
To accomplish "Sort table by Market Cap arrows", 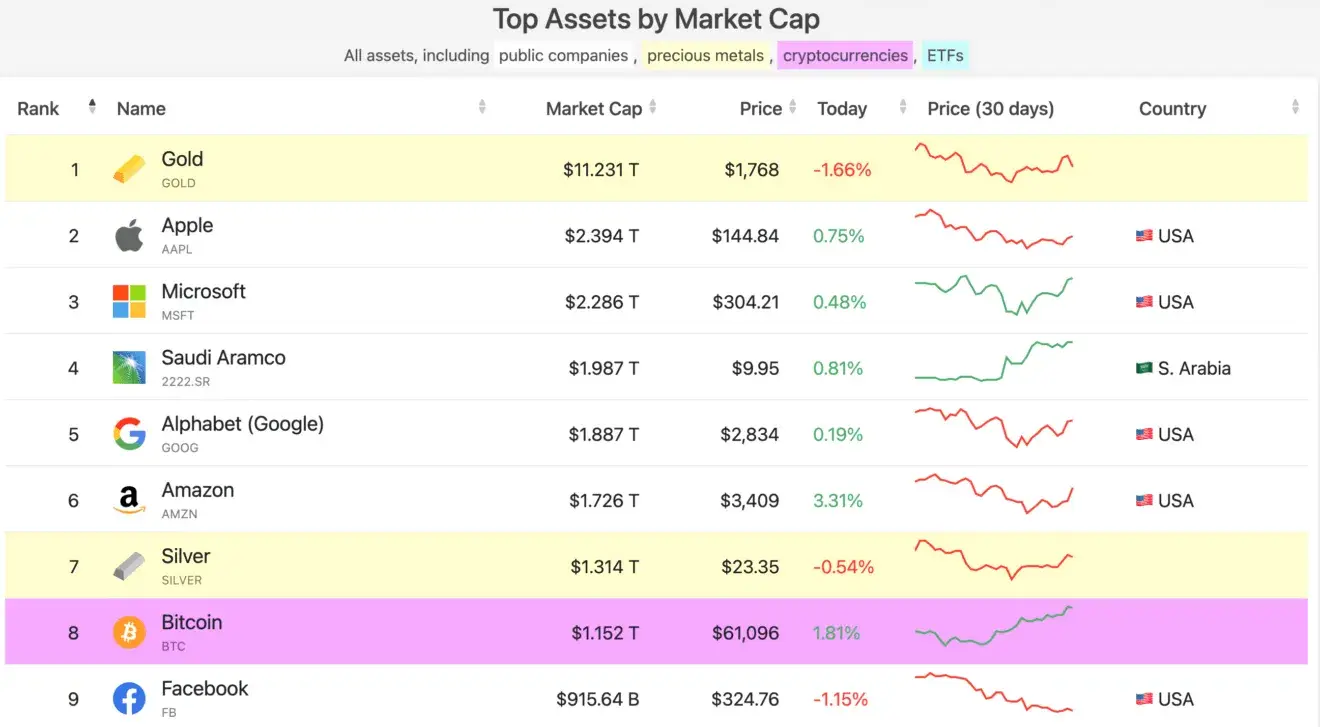I will [653, 107].
